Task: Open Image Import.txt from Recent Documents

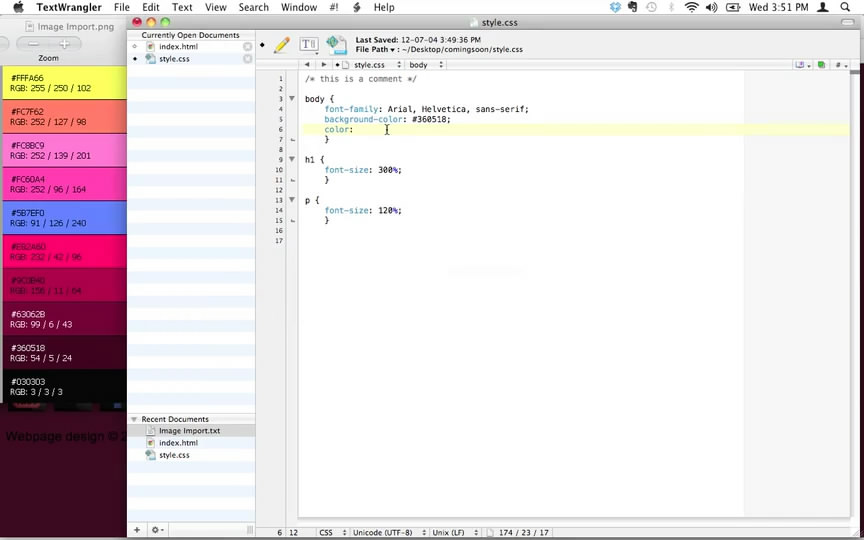Action: click(191, 431)
